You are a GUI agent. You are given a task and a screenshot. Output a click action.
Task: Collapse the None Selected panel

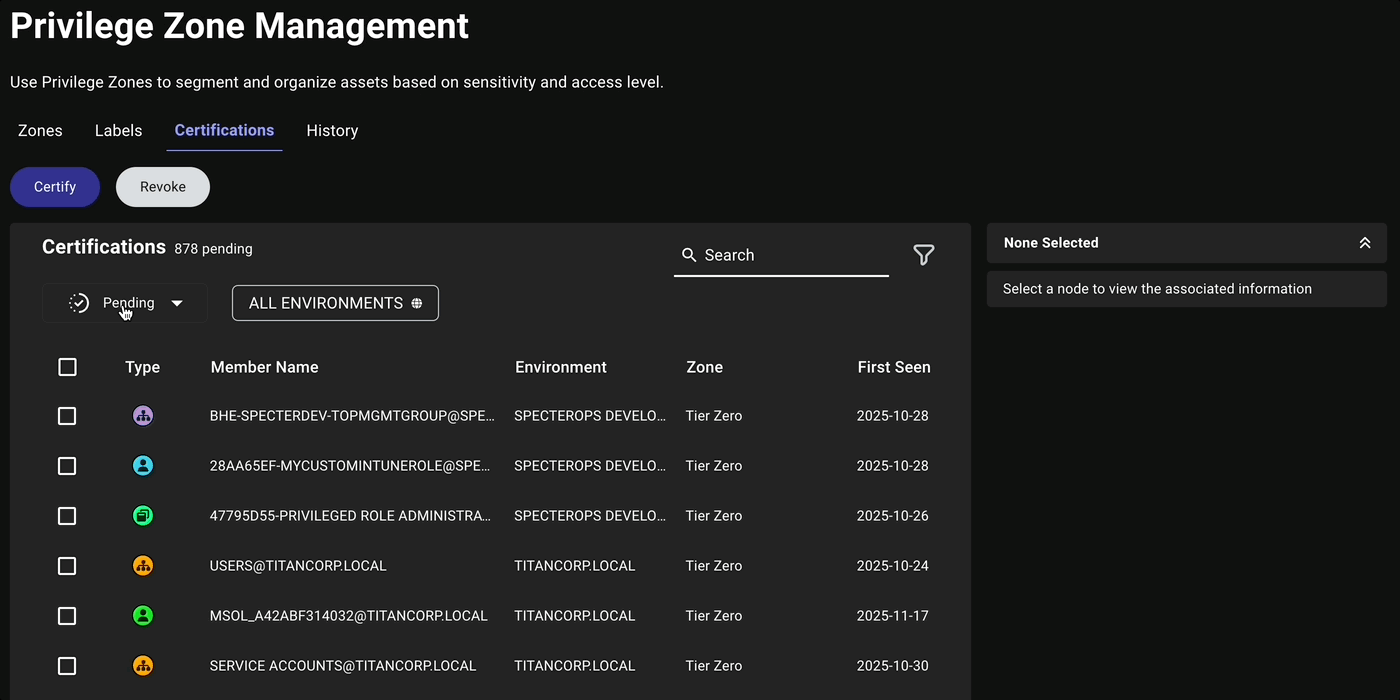1365,242
